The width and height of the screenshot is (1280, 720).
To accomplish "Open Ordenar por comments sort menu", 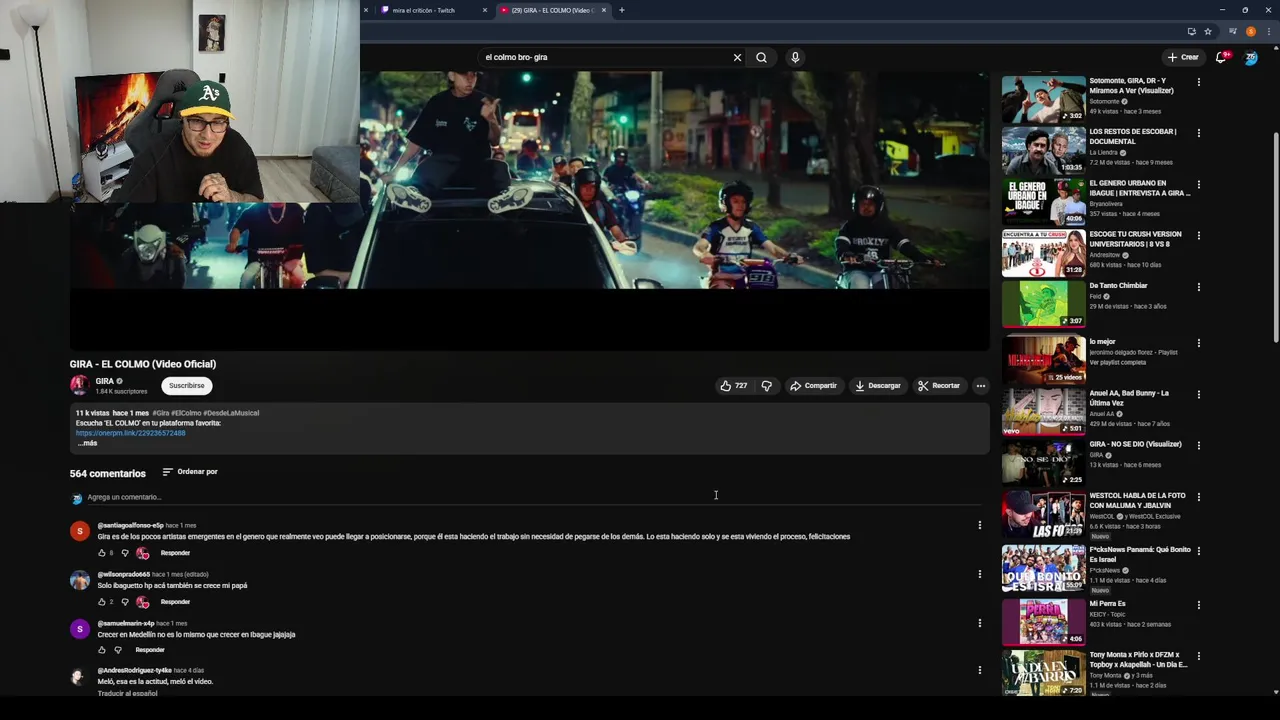I will click(x=190, y=472).
